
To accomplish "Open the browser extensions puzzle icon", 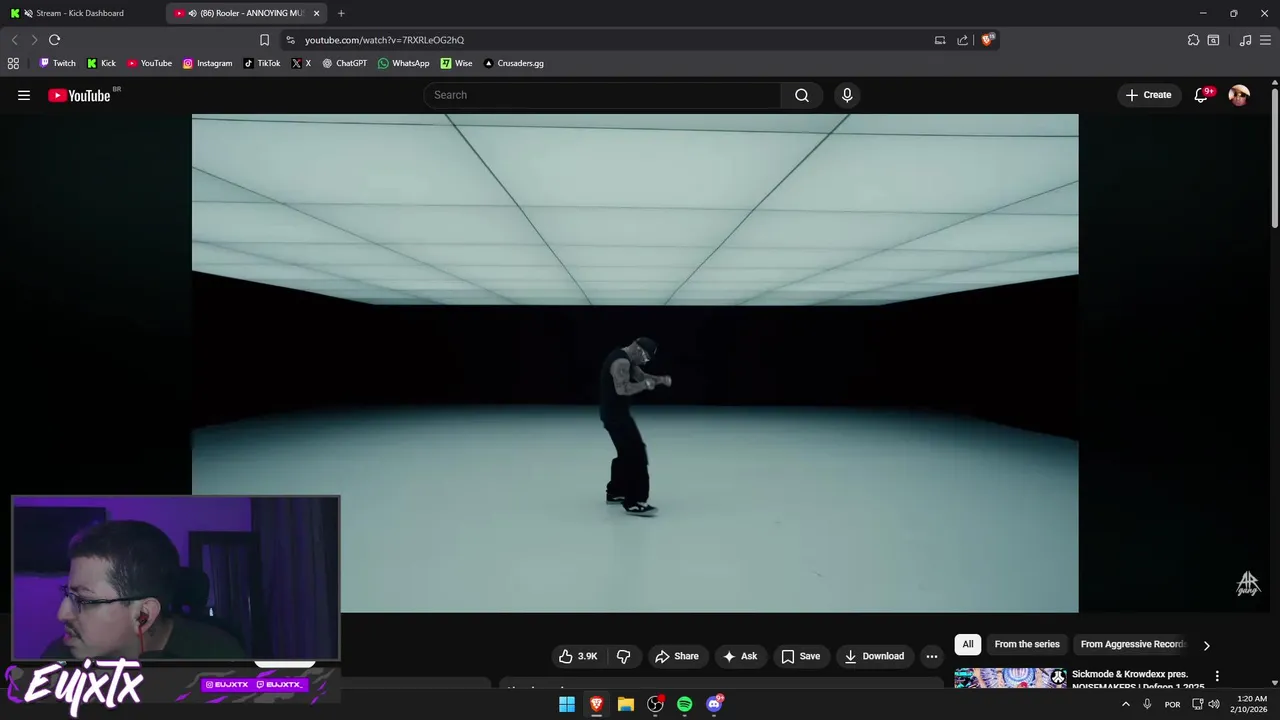I will [x=1193, y=40].
